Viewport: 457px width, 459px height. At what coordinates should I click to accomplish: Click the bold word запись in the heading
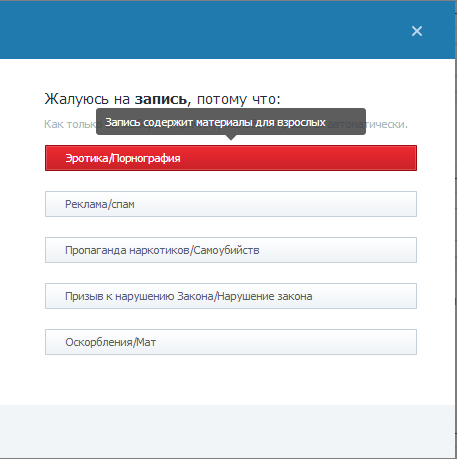[161, 99]
